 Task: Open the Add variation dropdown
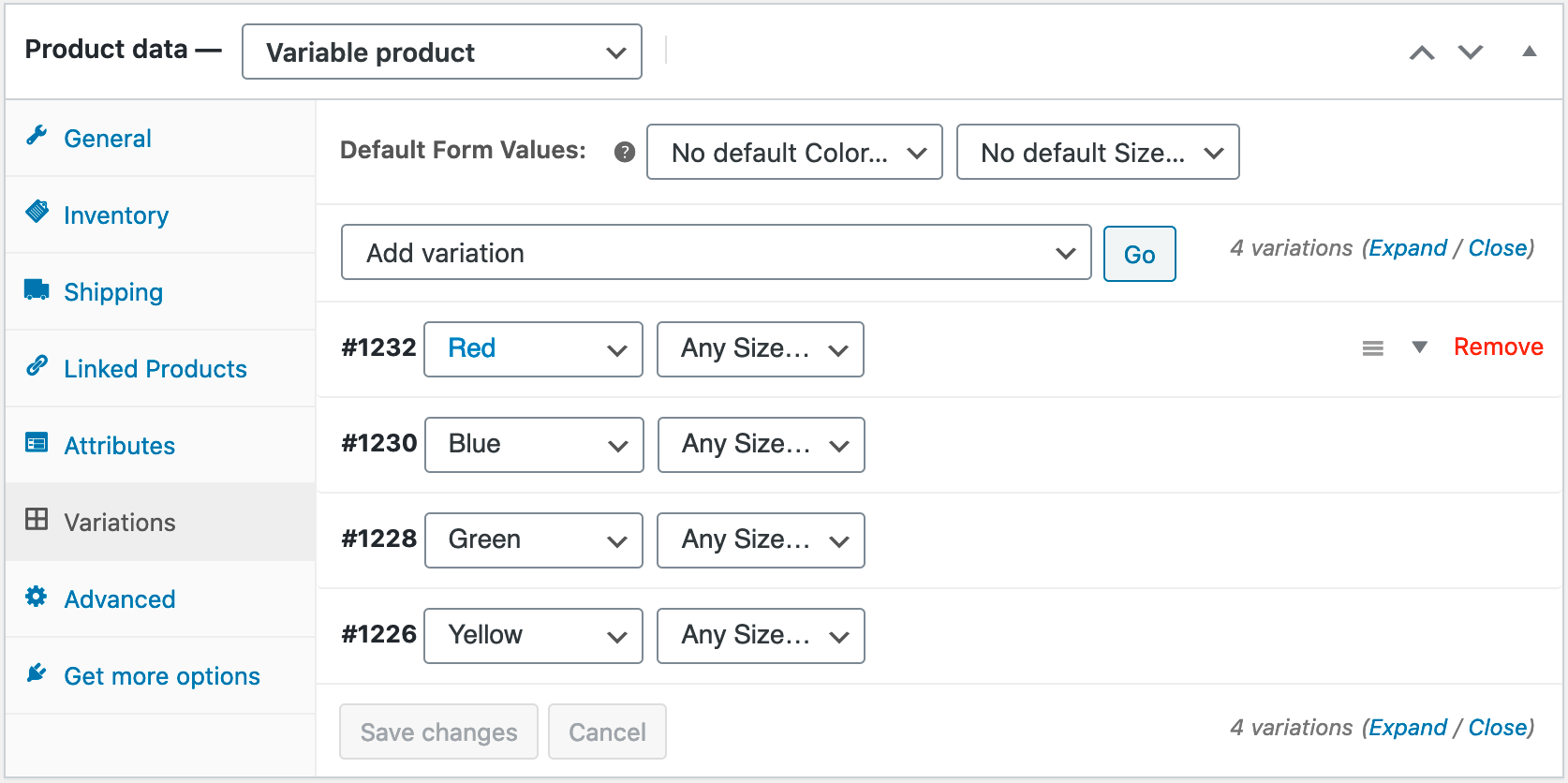[x=716, y=253]
